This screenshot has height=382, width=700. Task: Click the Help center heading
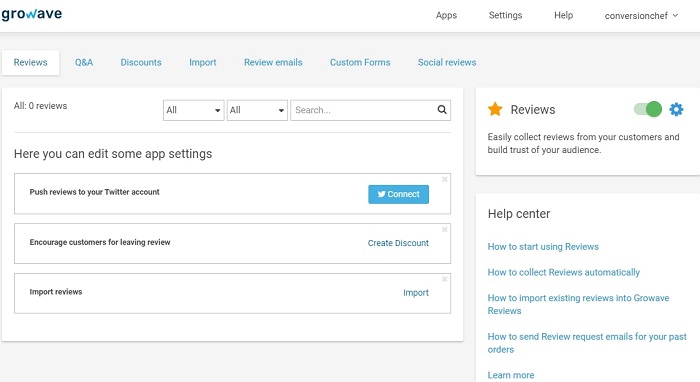[519, 214]
